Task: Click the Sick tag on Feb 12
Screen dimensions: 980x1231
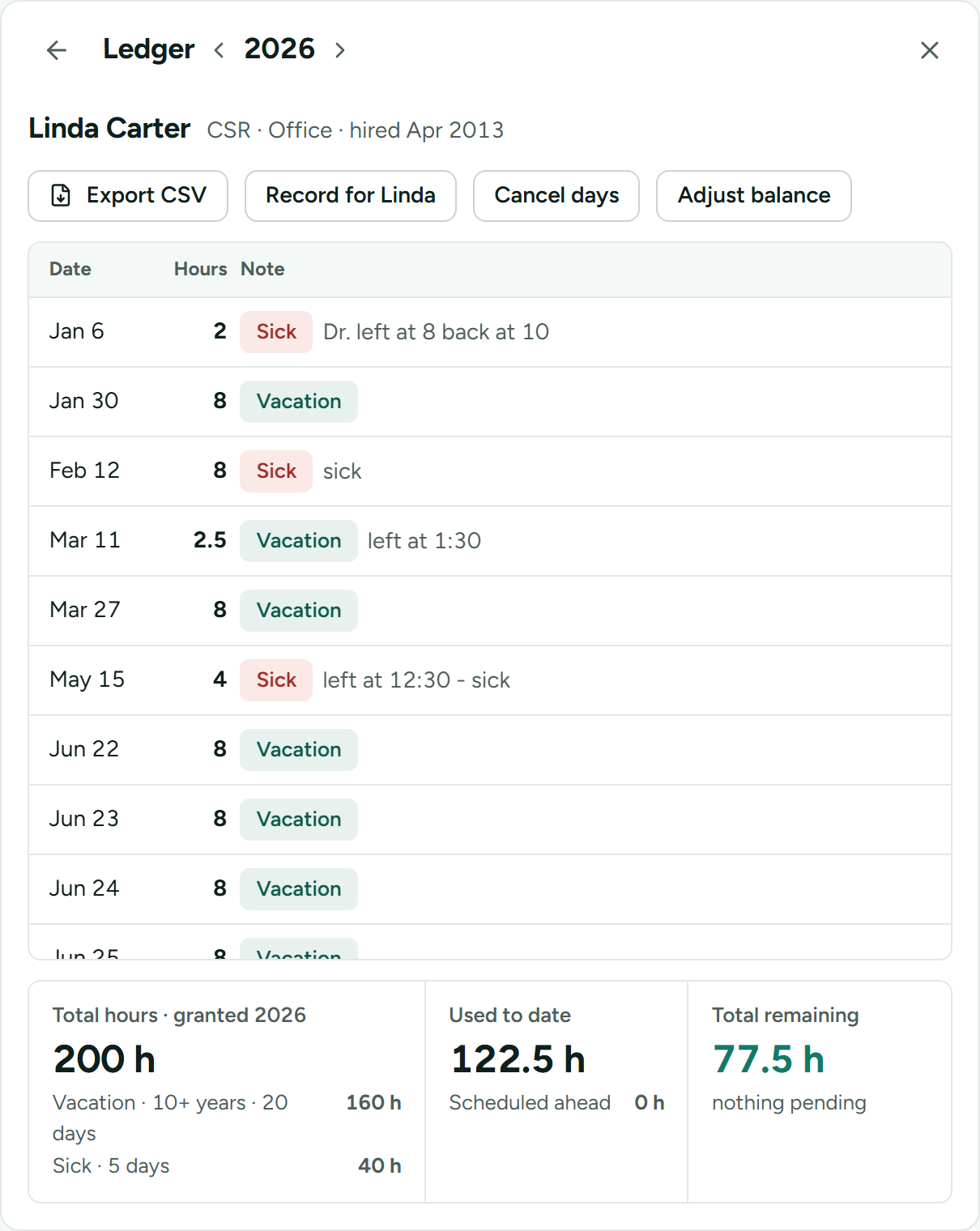Action: pyautogui.click(x=276, y=471)
